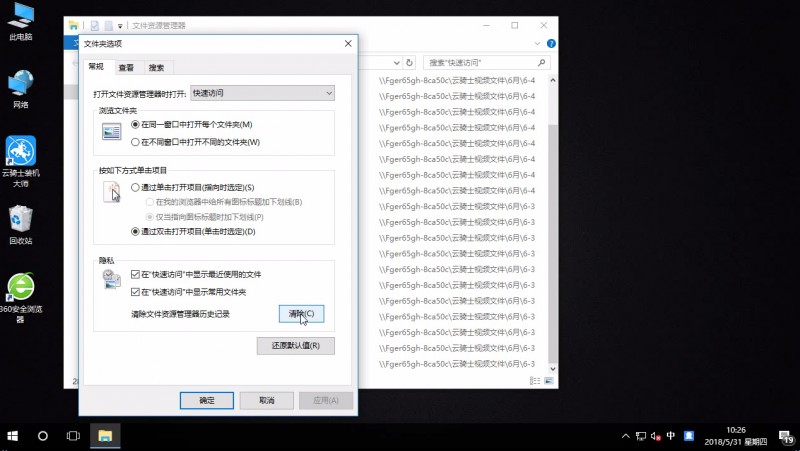The image size is (800, 451).
Task: Click the blue tray app icon beside 中
Action: pos(689,435)
